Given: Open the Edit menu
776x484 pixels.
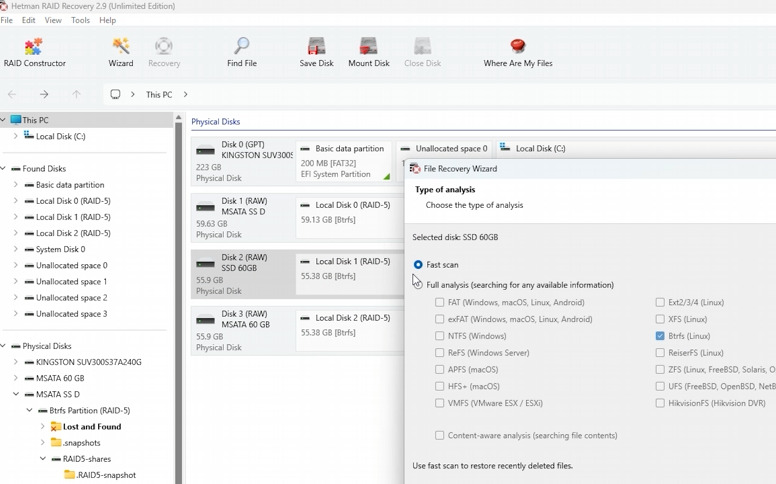Looking at the screenshot, I should tap(28, 20).
